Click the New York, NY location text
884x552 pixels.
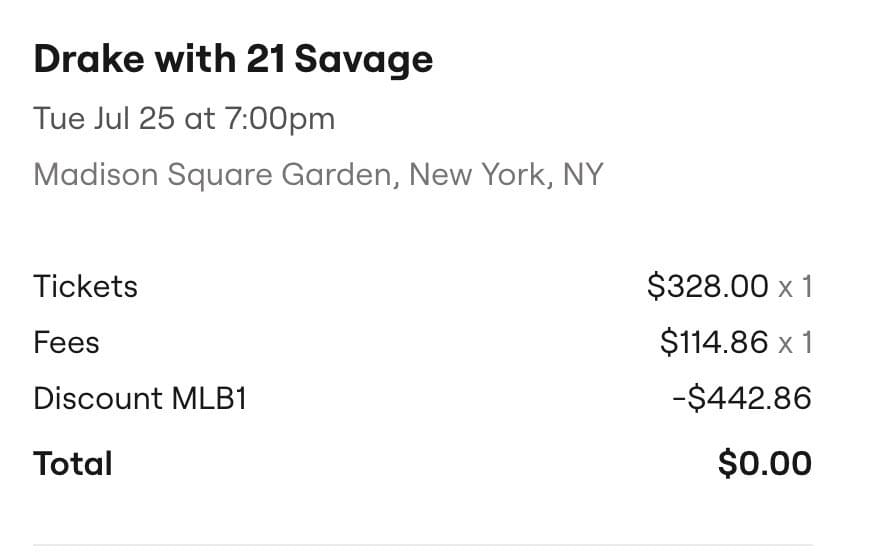[x=506, y=175]
